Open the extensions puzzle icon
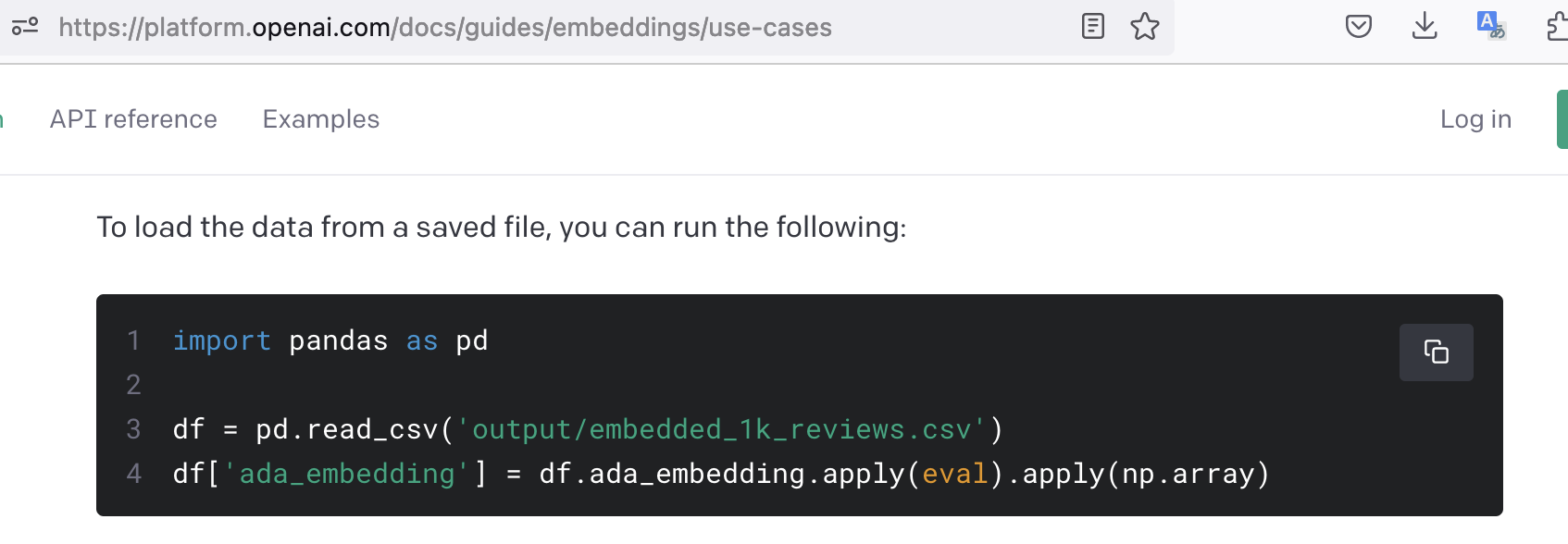The height and width of the screenshot is (544, 1568). coord(1558,26)
